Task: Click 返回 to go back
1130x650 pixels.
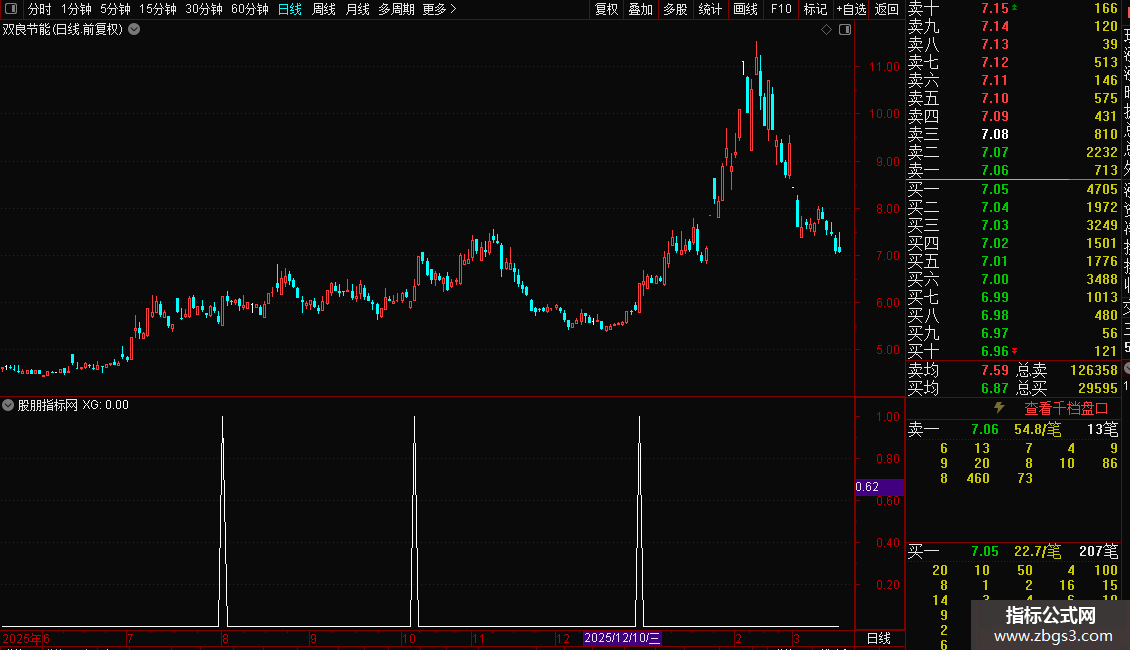Action: click(x=886, y=9)
